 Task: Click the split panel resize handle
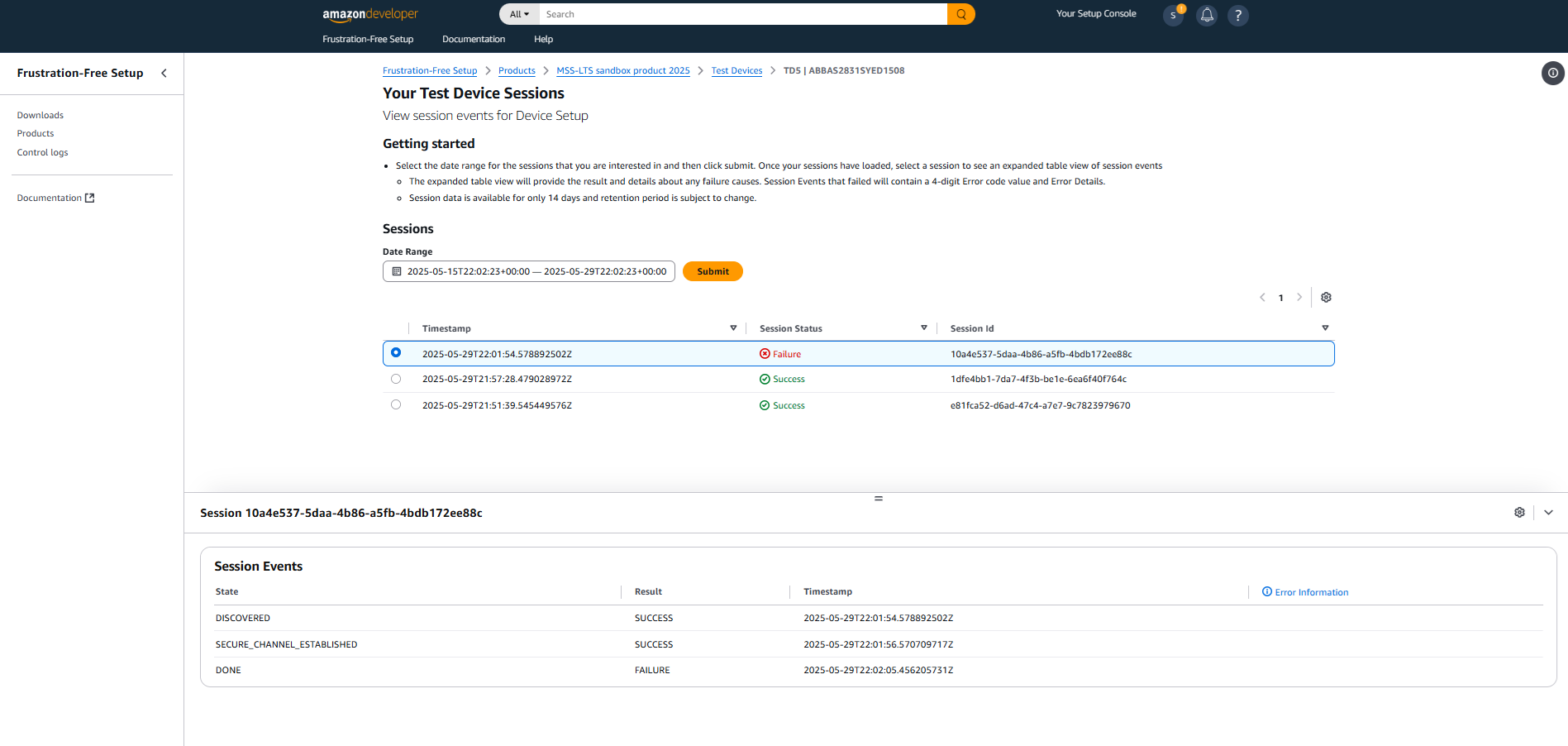[878, 498]
